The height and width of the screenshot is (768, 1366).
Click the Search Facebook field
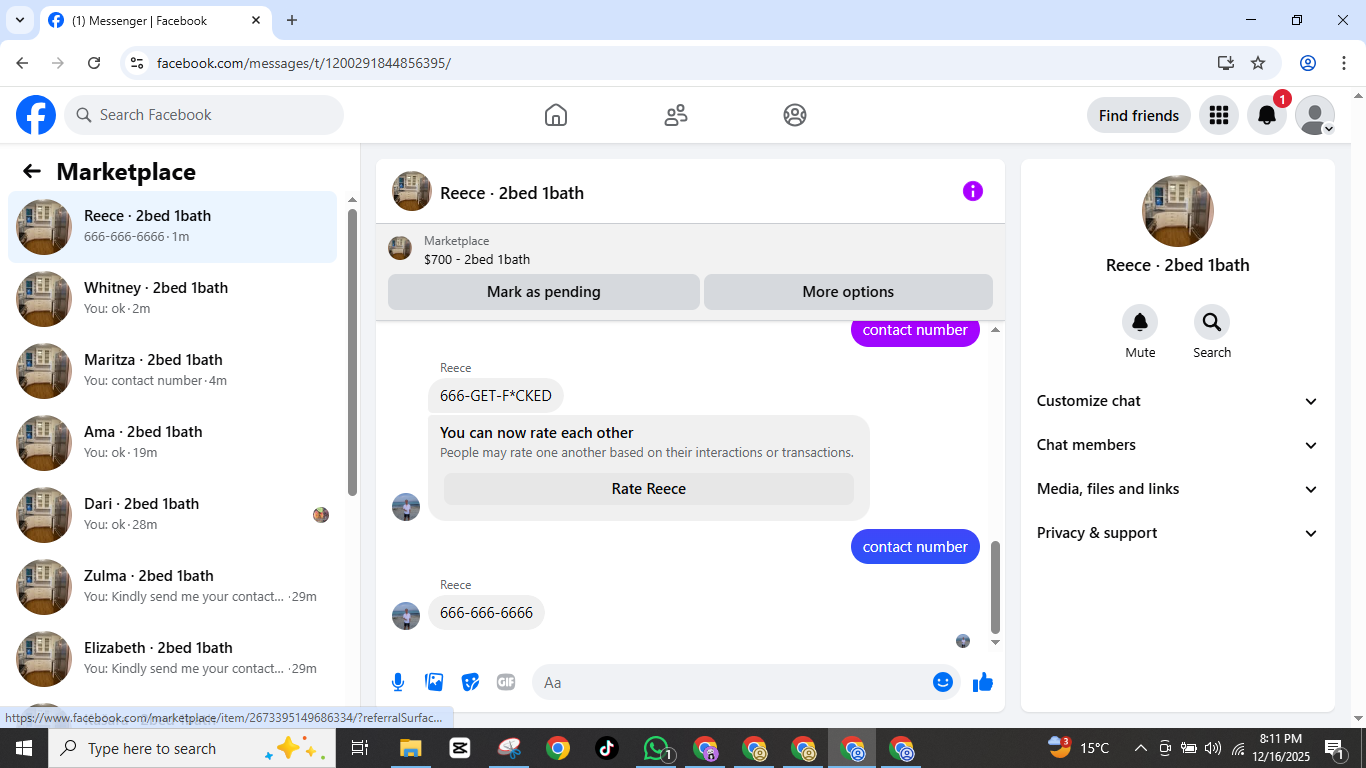(x=204, y=115)
